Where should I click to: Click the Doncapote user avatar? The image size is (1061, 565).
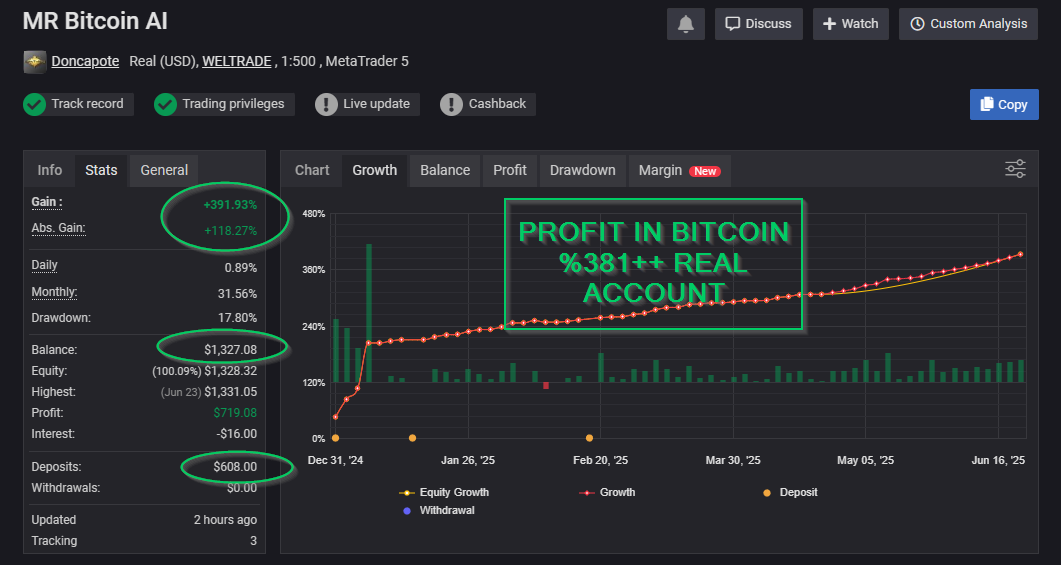tap(35, 62)
